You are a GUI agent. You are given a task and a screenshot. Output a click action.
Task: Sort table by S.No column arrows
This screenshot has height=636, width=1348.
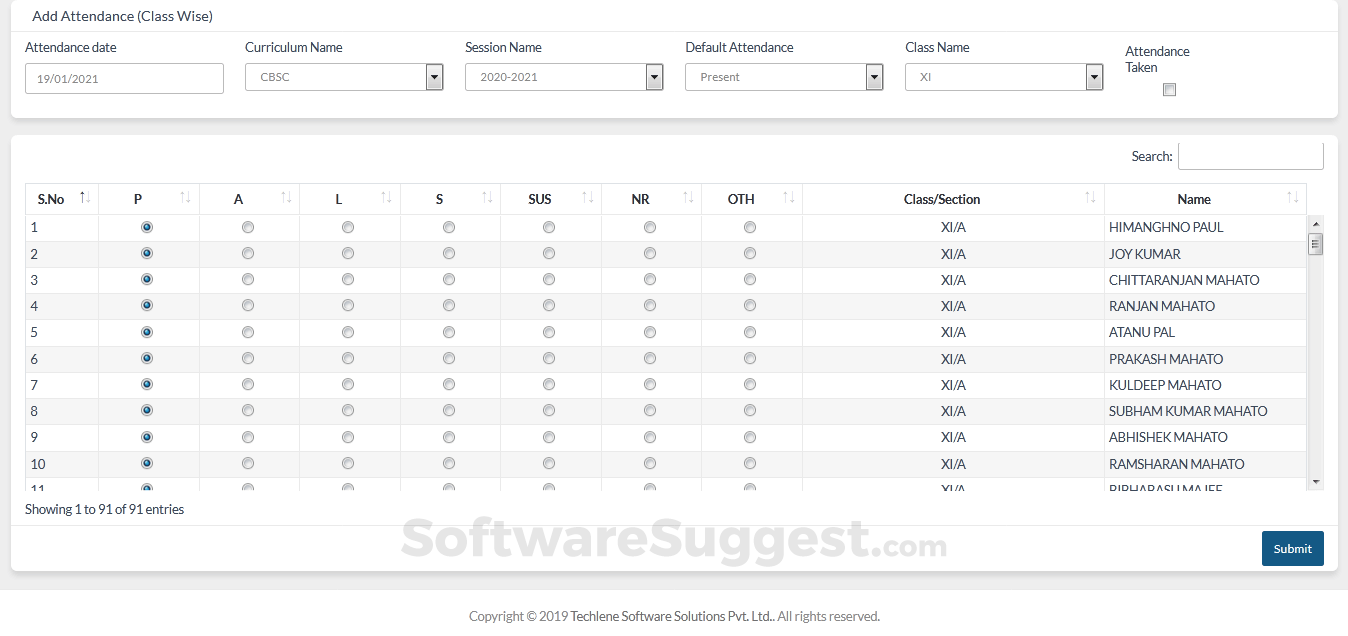click(x=85, y=198)
